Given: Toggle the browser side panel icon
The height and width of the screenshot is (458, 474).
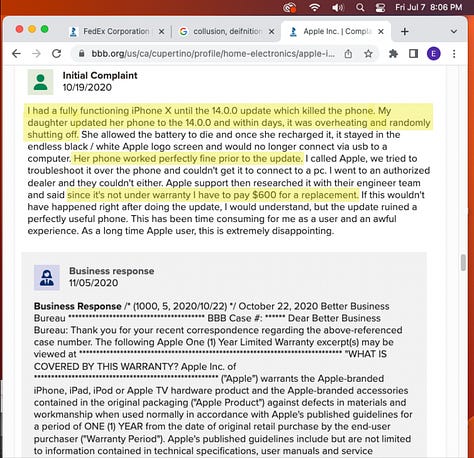Looking at the screenshot, I should coord(413,53).
